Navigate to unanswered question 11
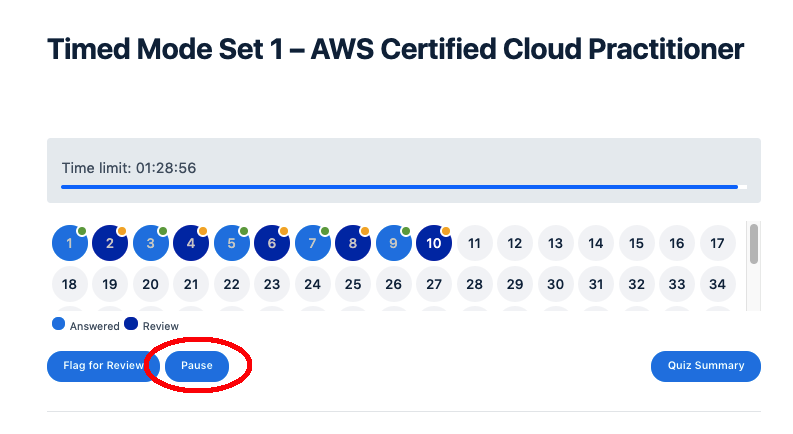The height and width of the screenshot is (434, 793). point(475,243)
